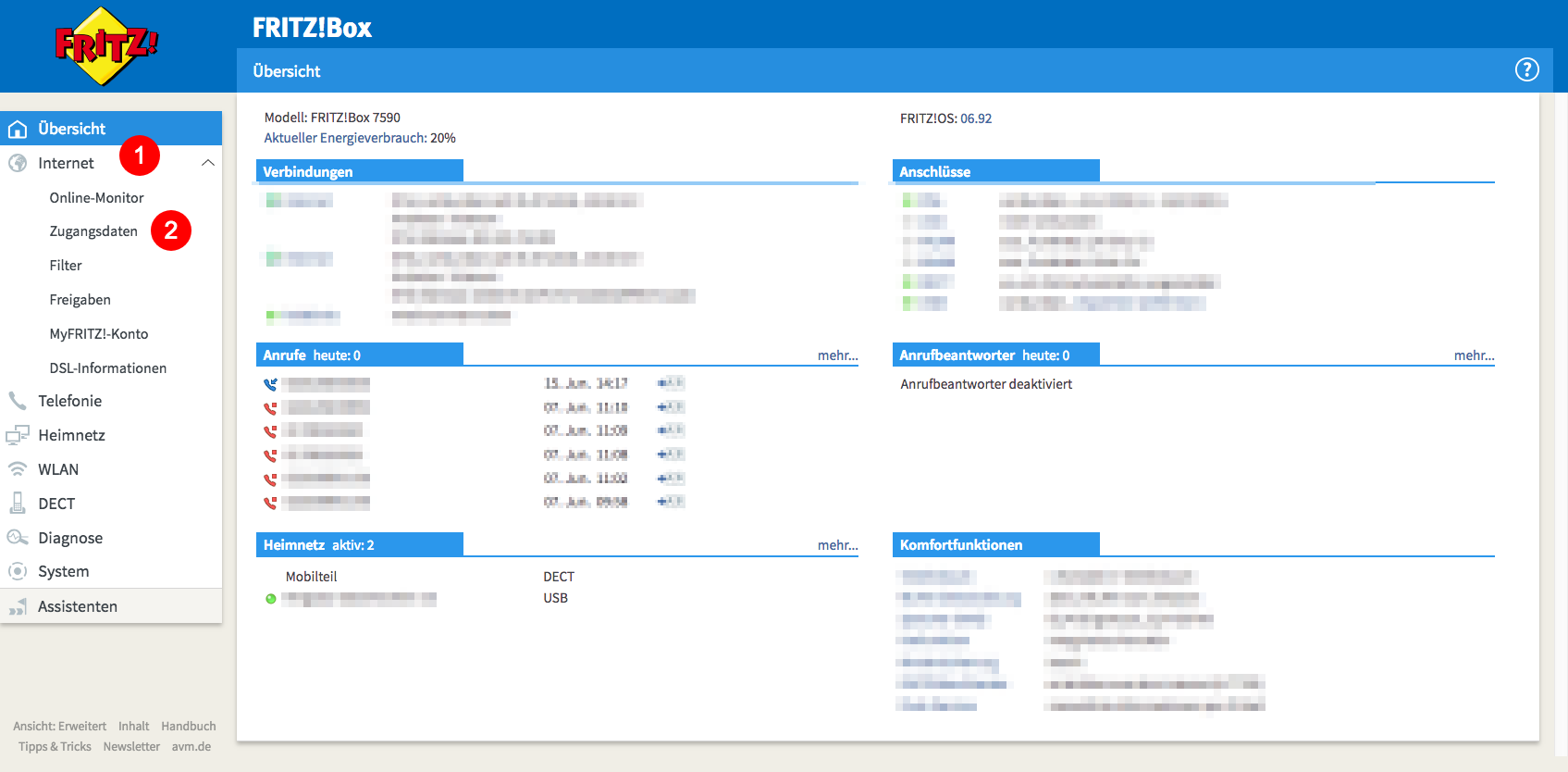Image resolution: width=1568 pixels, height=772 pixels.
Task: Click the WLAN wifi icon
Action: click(x=18, y=469)
